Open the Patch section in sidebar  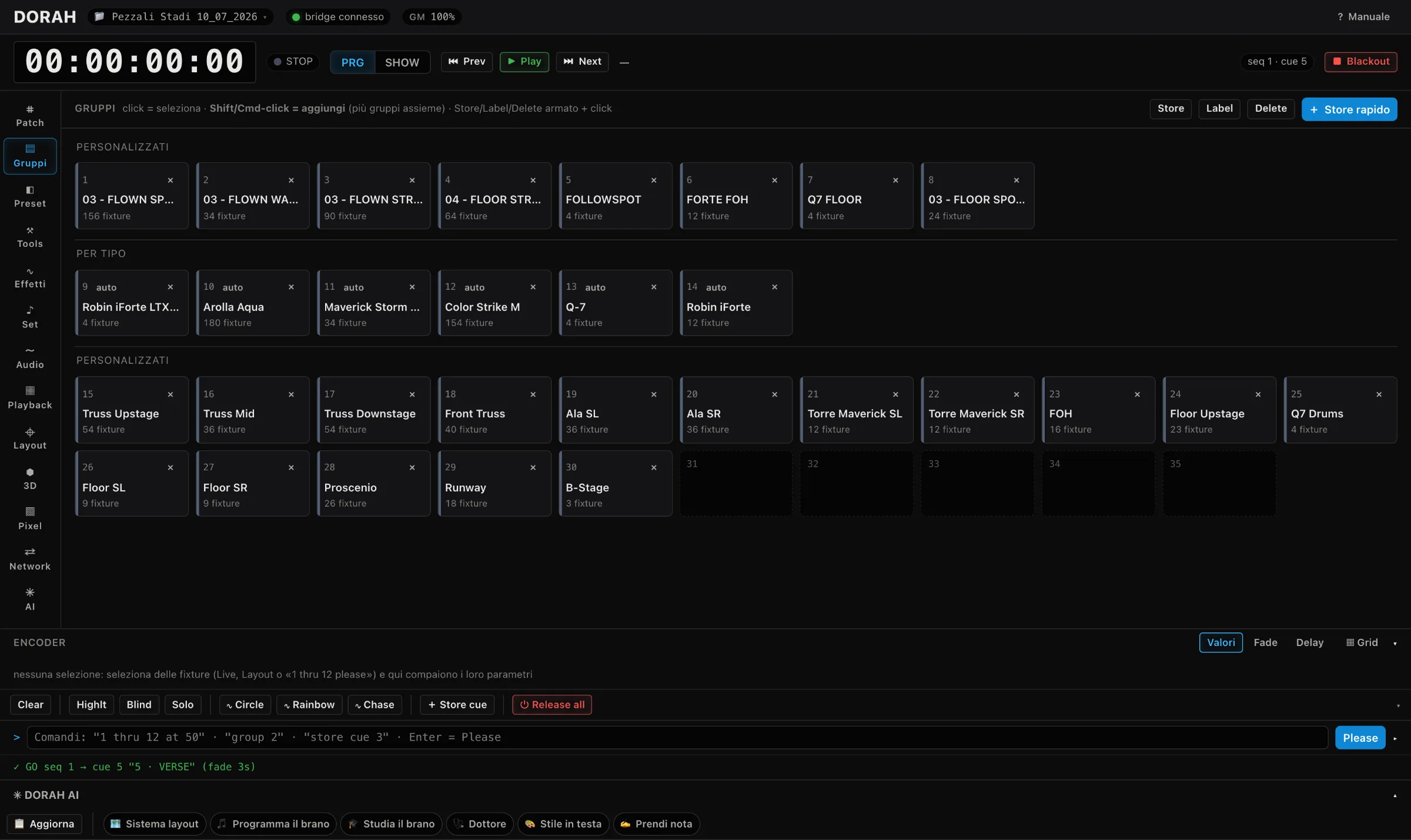tap(30, 116)
